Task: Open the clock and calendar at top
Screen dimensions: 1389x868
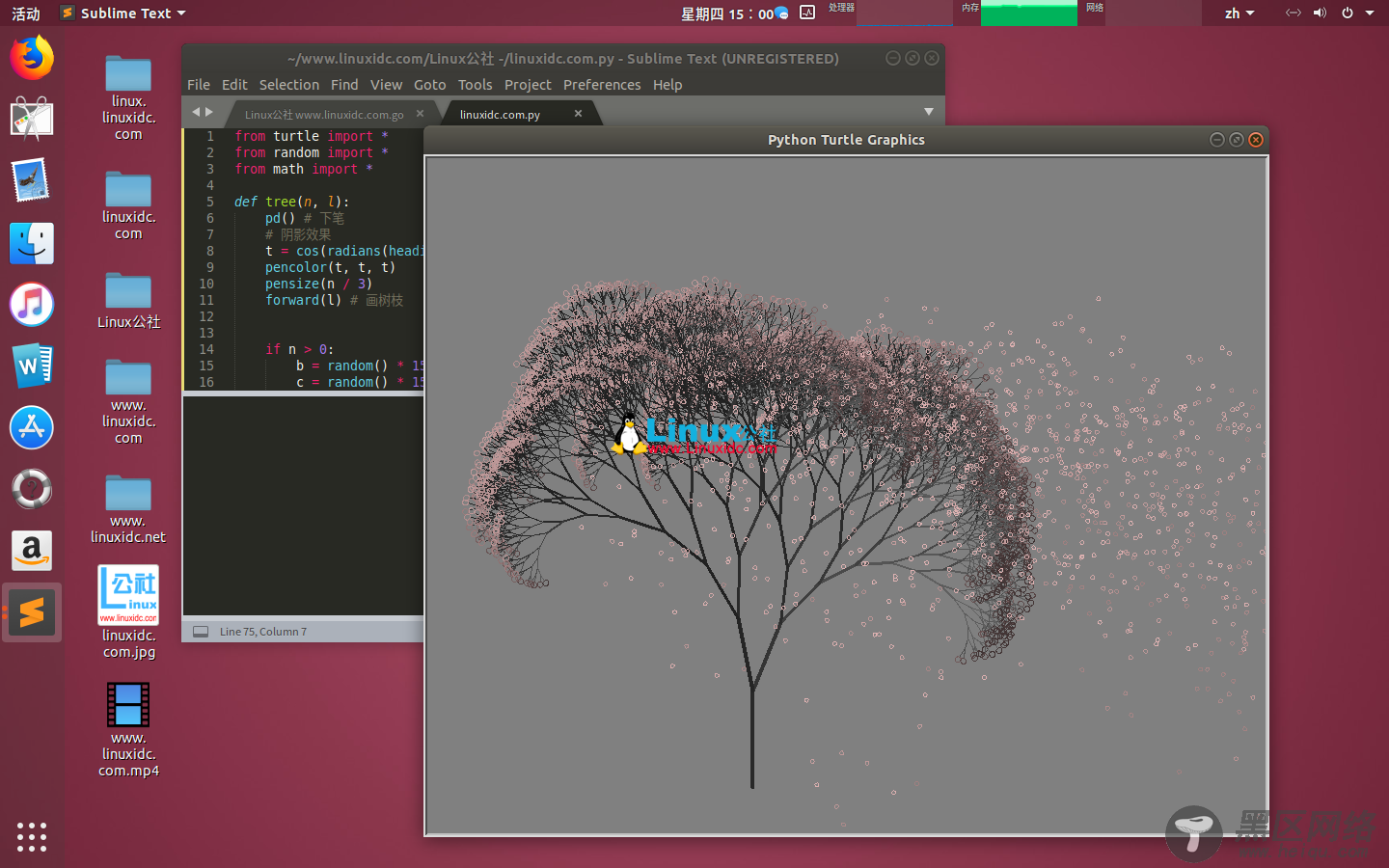Action: tap(727, 13)
